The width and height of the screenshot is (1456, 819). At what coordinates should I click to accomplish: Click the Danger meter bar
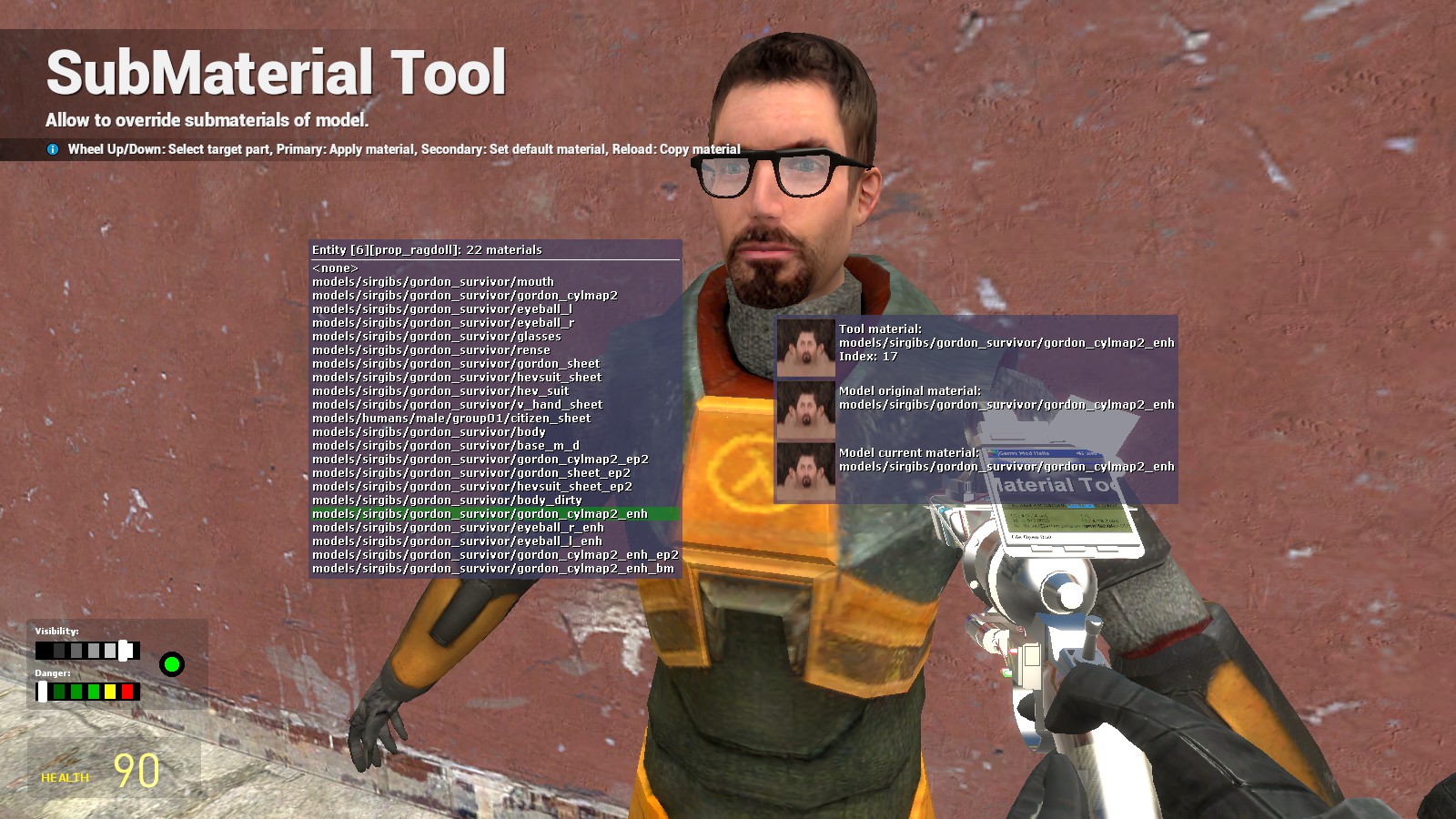[87, 692]
